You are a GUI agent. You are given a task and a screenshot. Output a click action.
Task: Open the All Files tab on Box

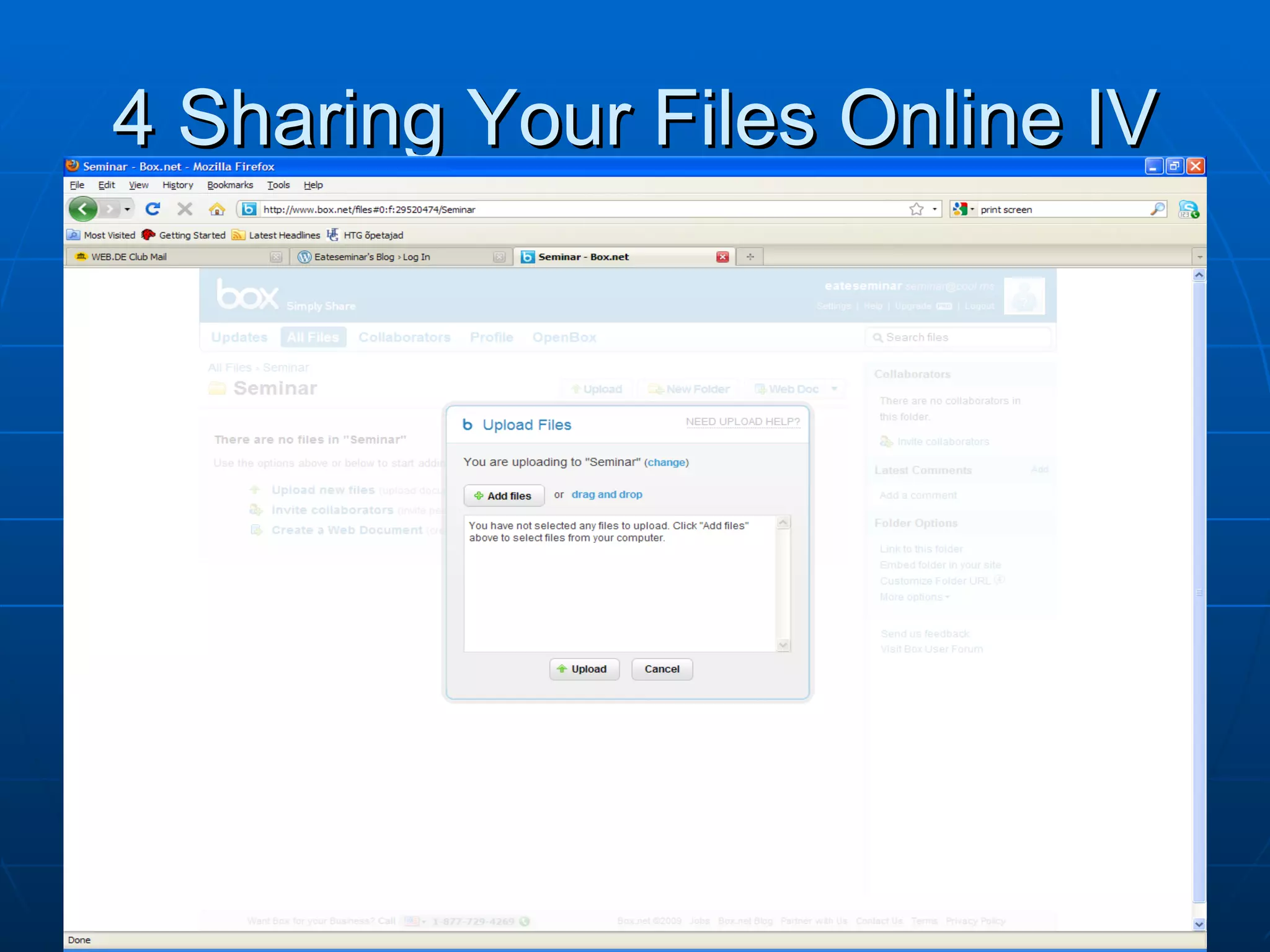point(313,337)
